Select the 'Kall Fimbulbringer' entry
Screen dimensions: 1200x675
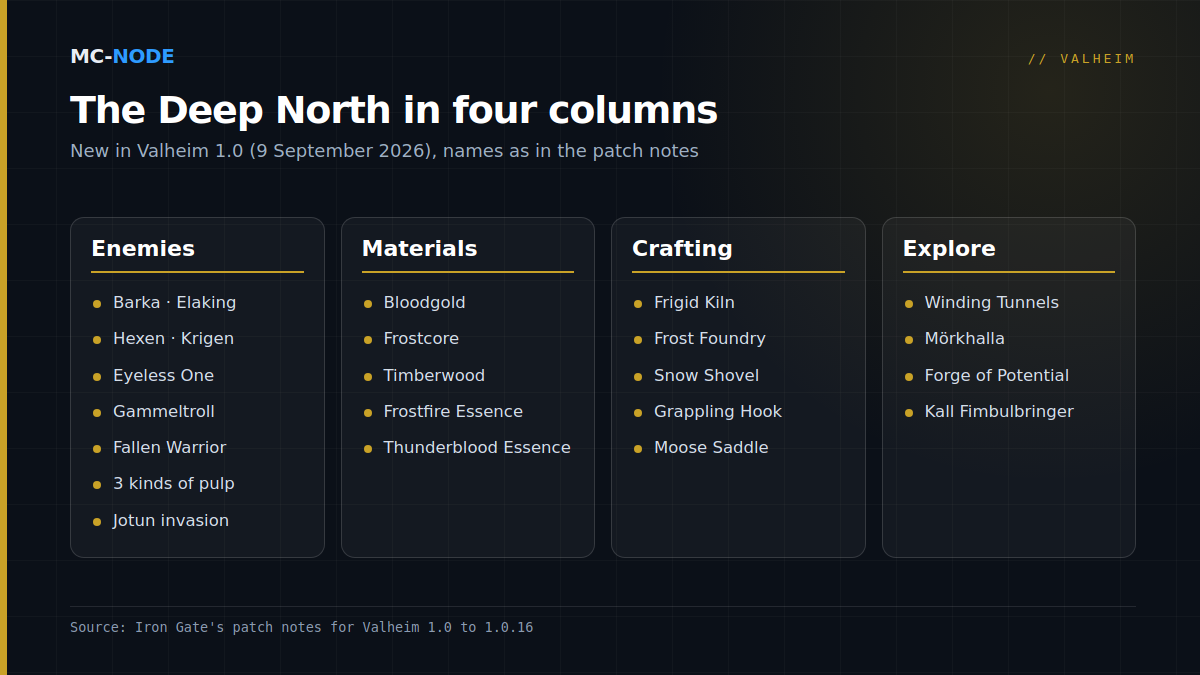(x=999, y=411)
